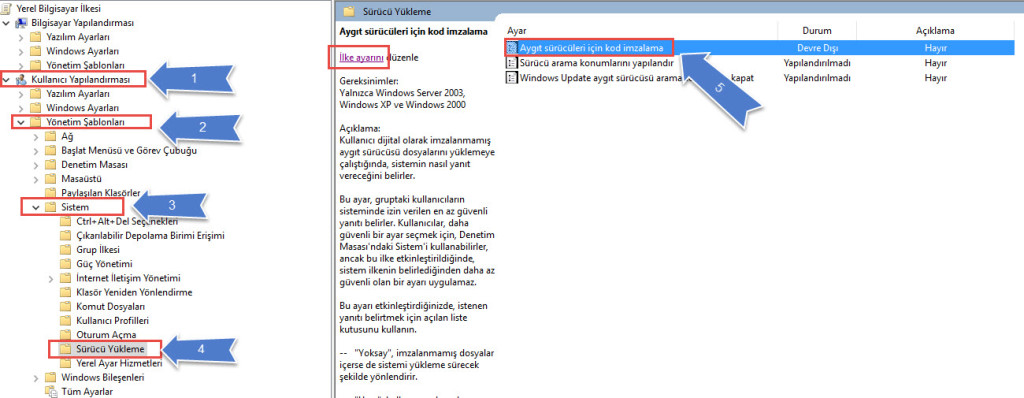Click policy icon of Aygıt sürücüleri için kod imzalama
The image size is (1024, 398).
point(512,48)
